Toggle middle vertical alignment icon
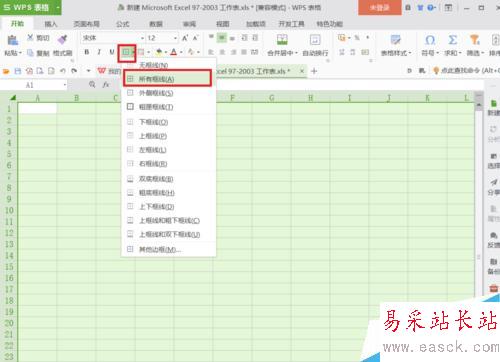 tap(222, 38)
